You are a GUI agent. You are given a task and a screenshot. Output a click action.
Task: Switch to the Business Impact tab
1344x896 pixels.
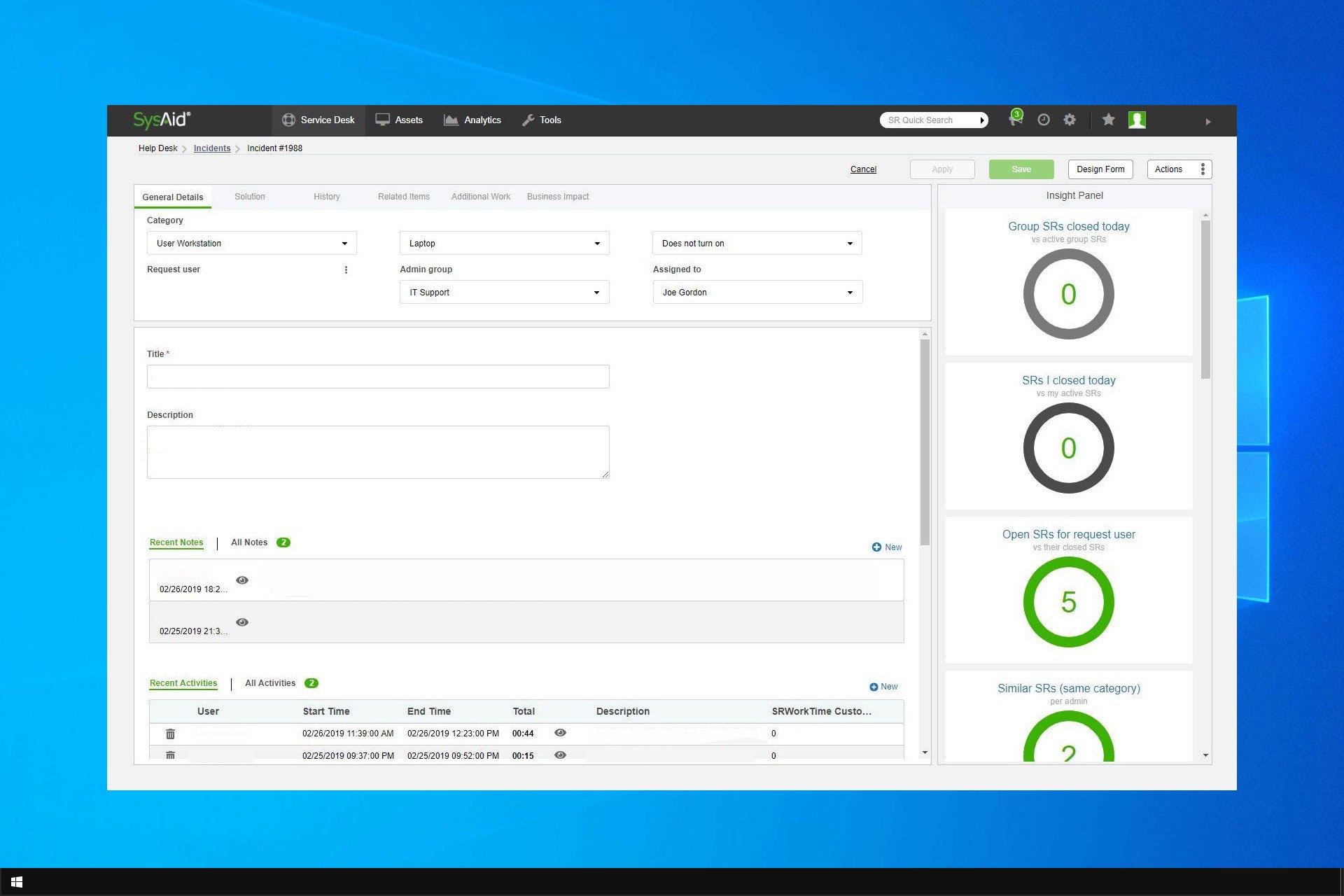tap(558, 196)
